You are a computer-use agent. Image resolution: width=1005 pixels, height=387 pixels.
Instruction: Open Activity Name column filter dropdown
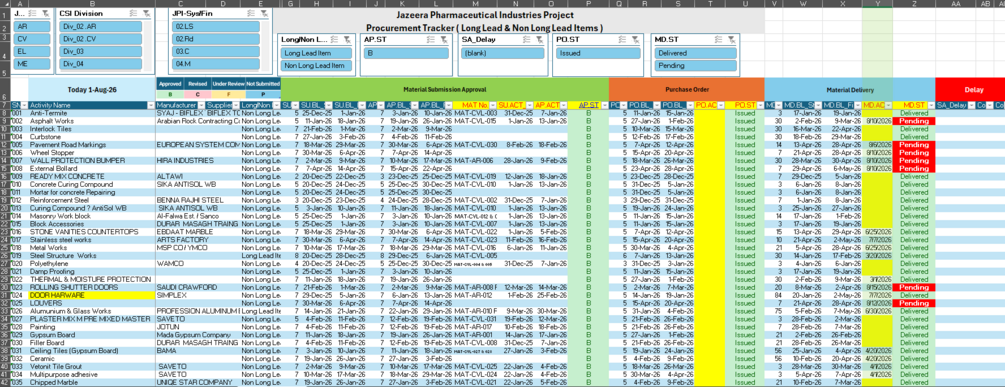coord(151,104)
